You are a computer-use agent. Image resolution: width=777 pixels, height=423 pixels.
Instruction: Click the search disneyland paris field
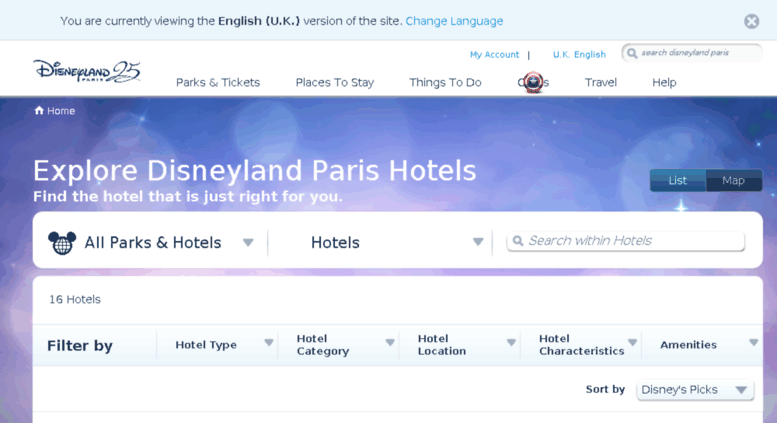pos(692,53)
